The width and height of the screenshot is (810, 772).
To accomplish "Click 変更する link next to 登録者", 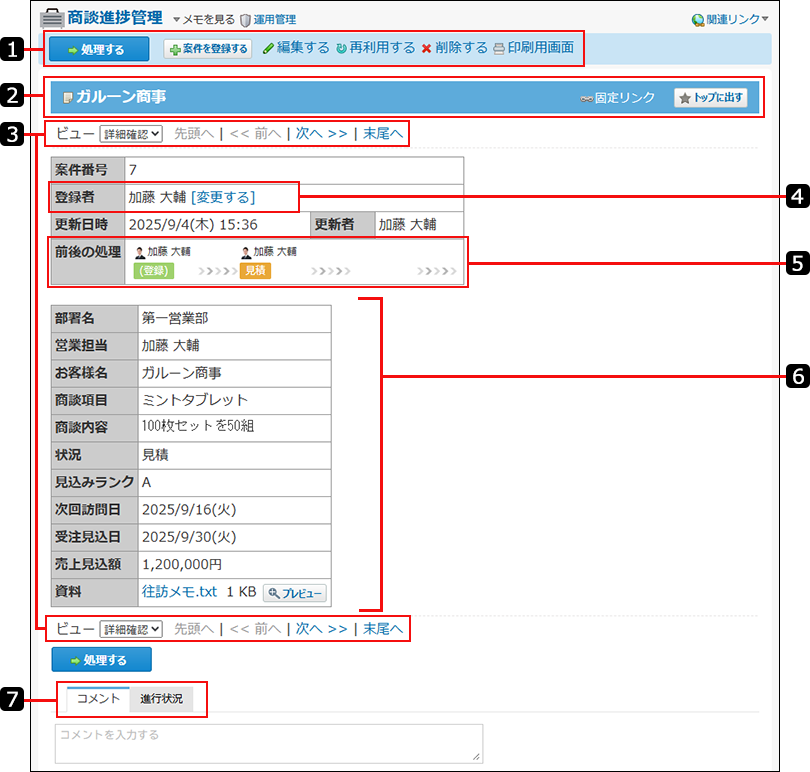I will click(223, 197).
